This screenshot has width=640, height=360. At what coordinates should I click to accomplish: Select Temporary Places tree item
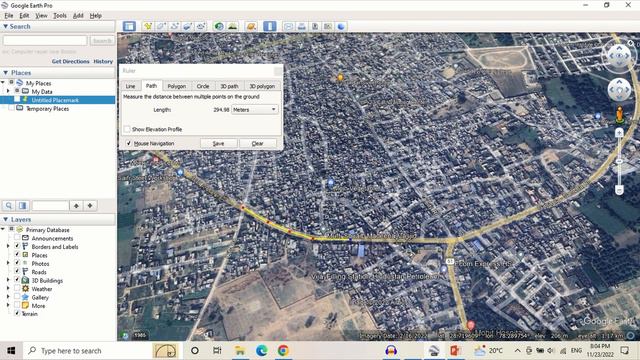47,109
